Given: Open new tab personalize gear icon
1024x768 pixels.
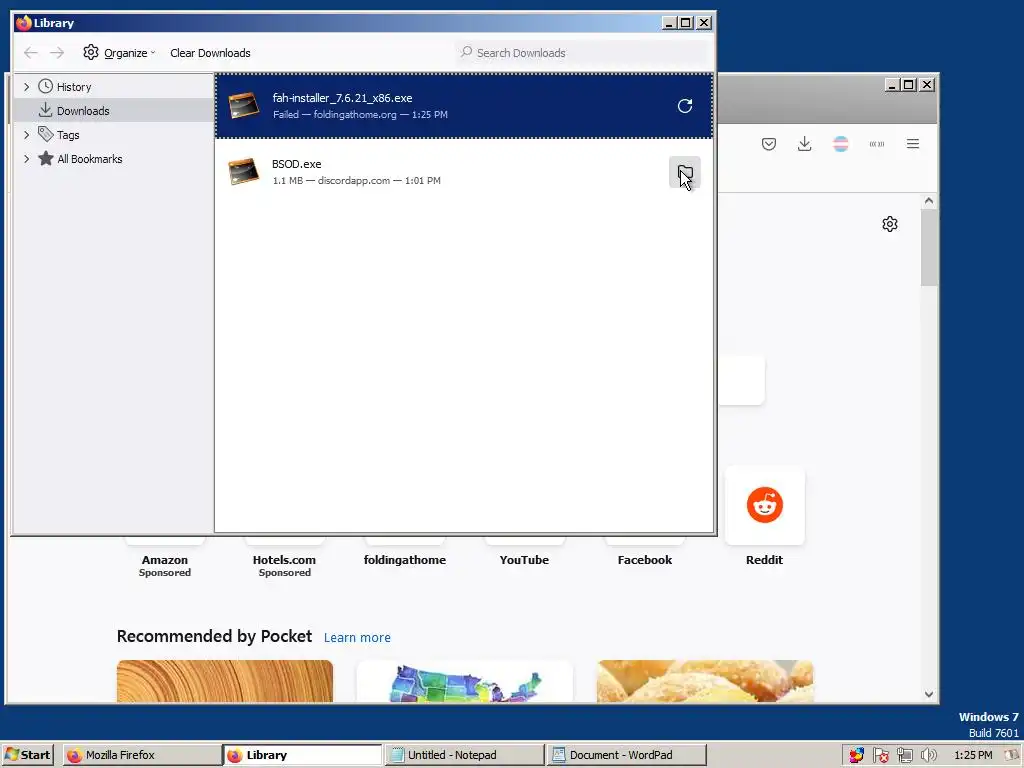Looking at the screenshot, I should 889,224.
